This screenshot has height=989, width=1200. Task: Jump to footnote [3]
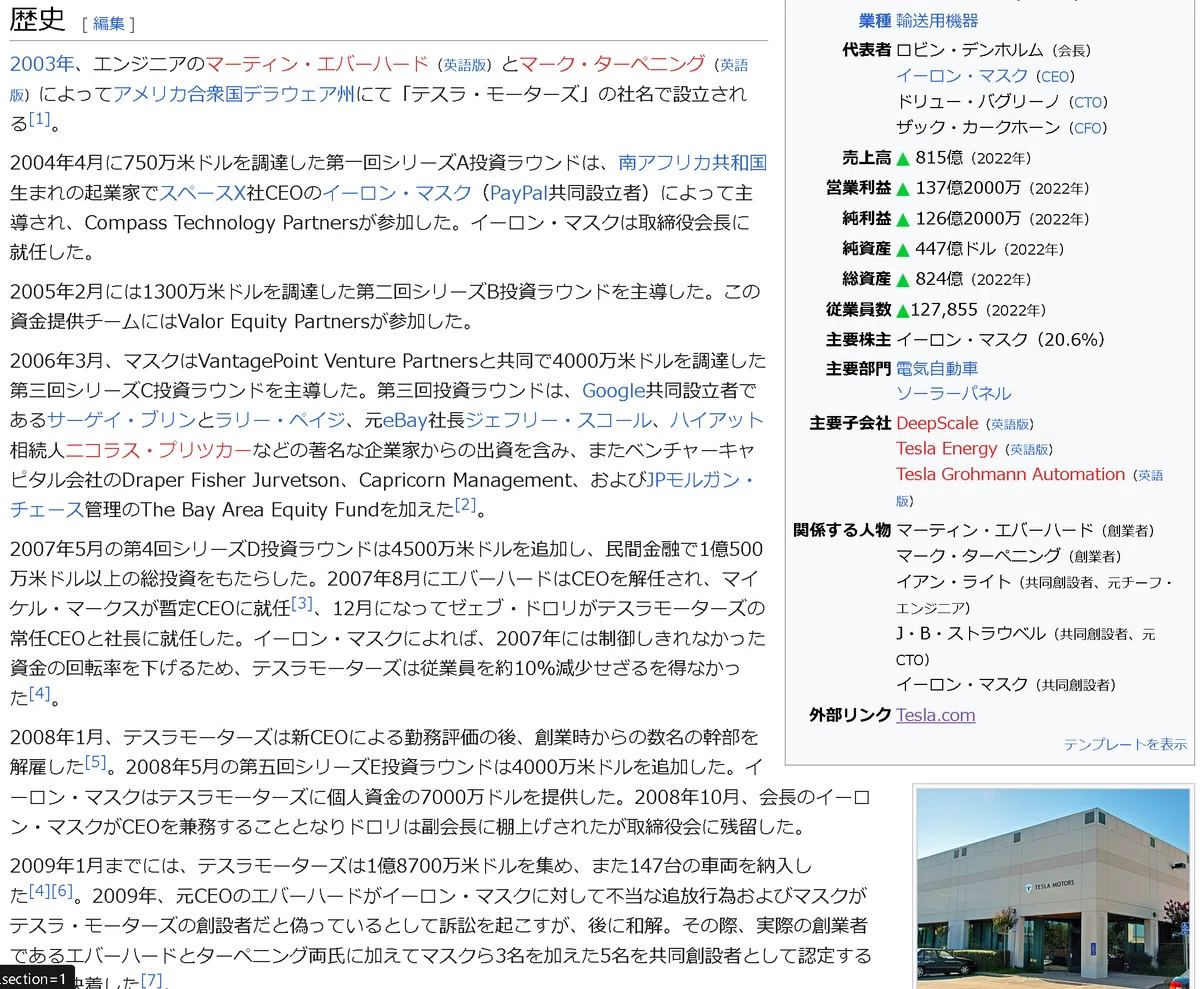point(301,603)
